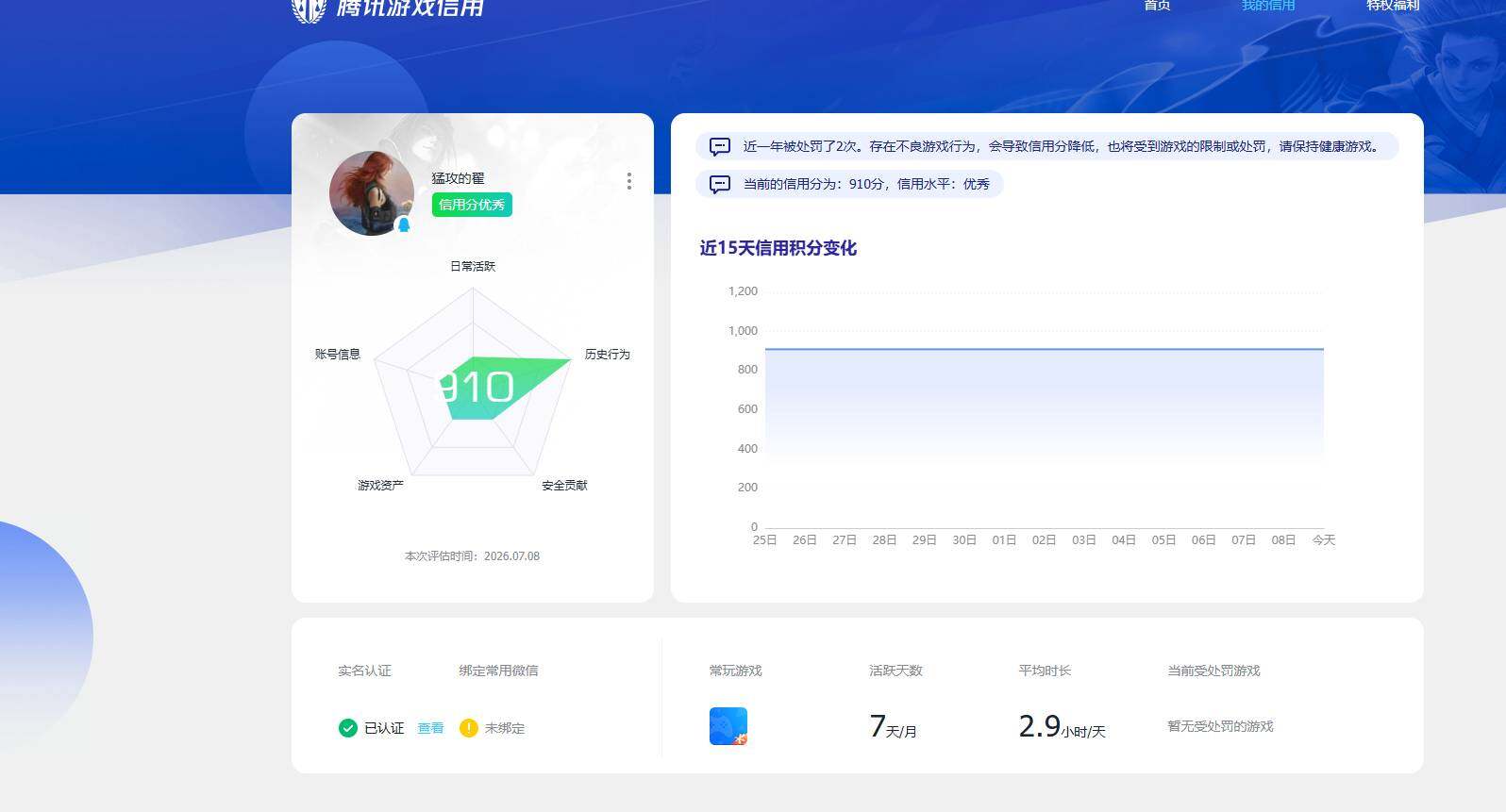Open the 我的信用 nav tab
Image resolution: width=1506 pixels, height=812 pixels.
point(1268,6)
